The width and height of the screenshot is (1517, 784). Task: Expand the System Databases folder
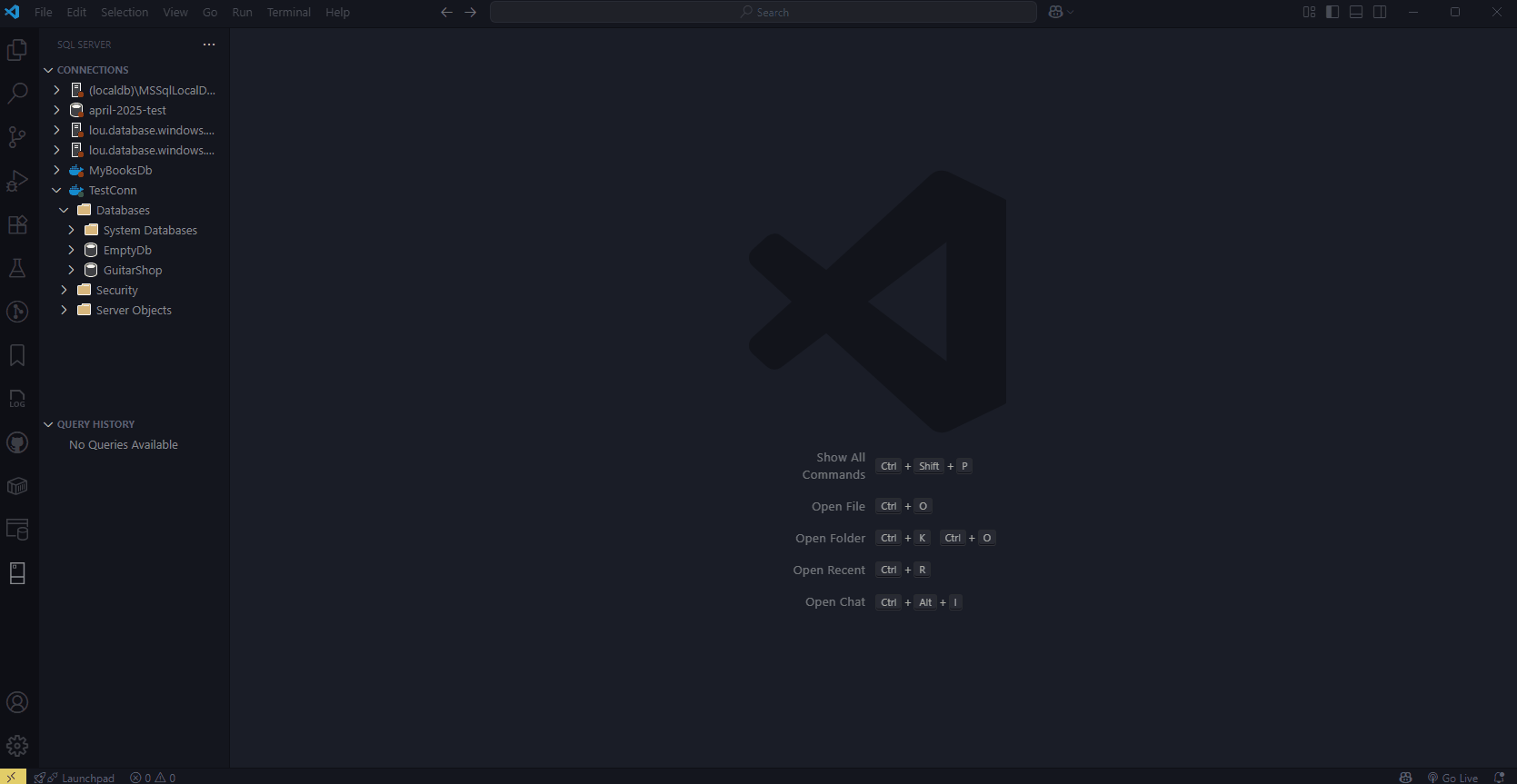(71, 230)
